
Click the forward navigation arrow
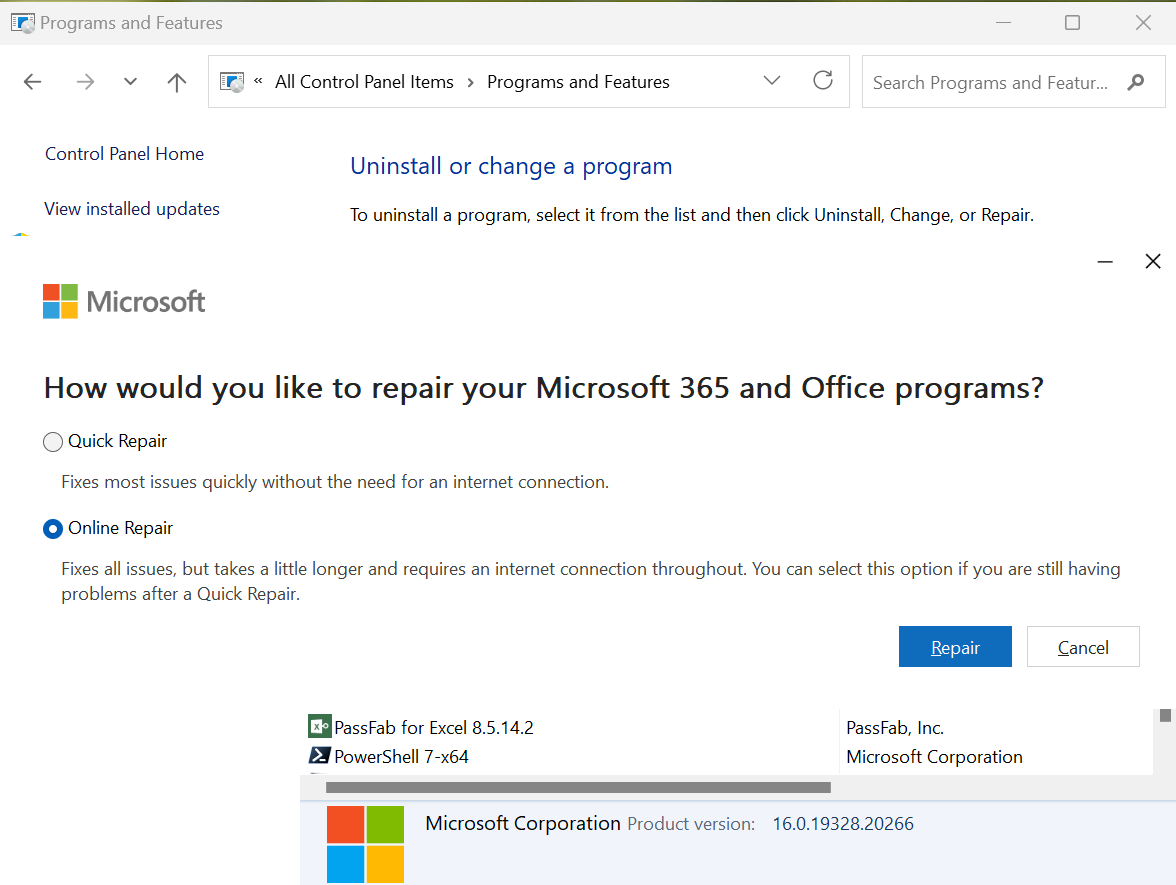86,82
